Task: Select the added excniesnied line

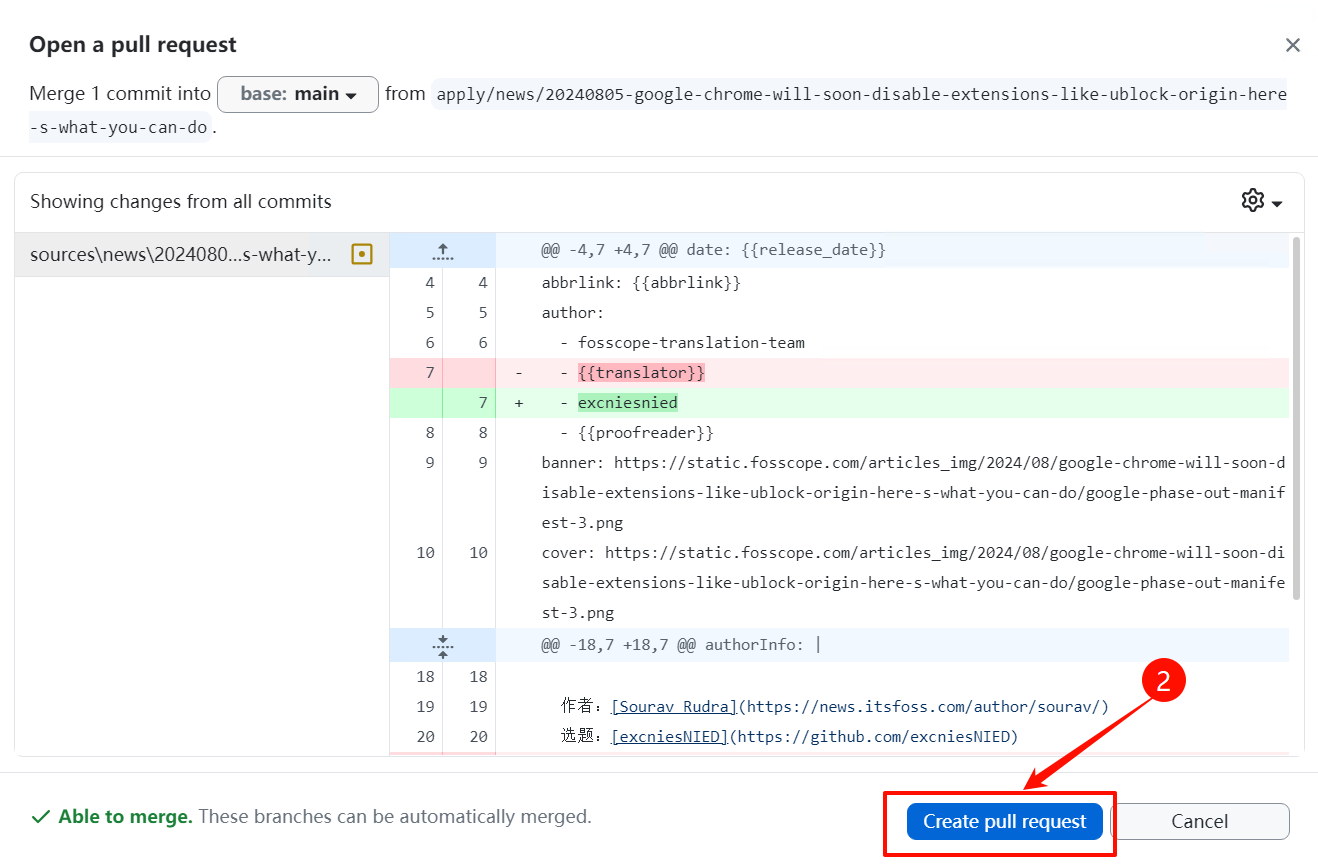Action: coord(839,403)
